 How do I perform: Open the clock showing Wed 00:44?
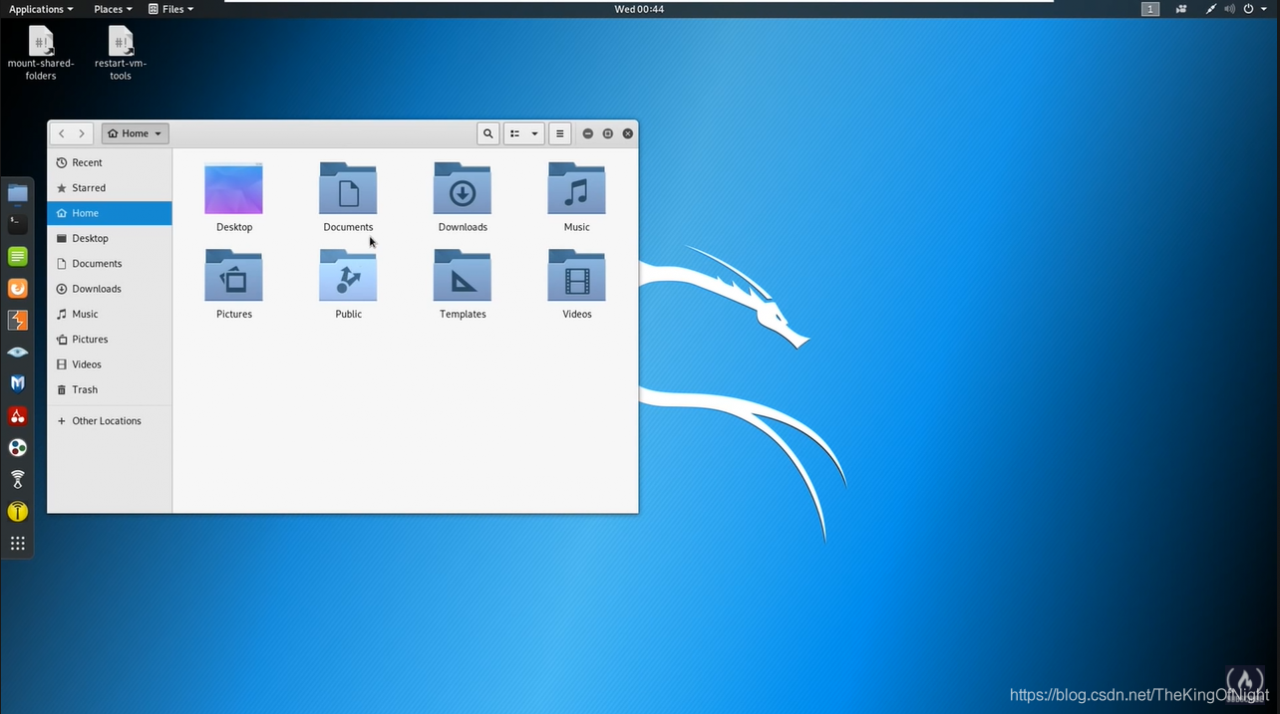click(639, 9)
